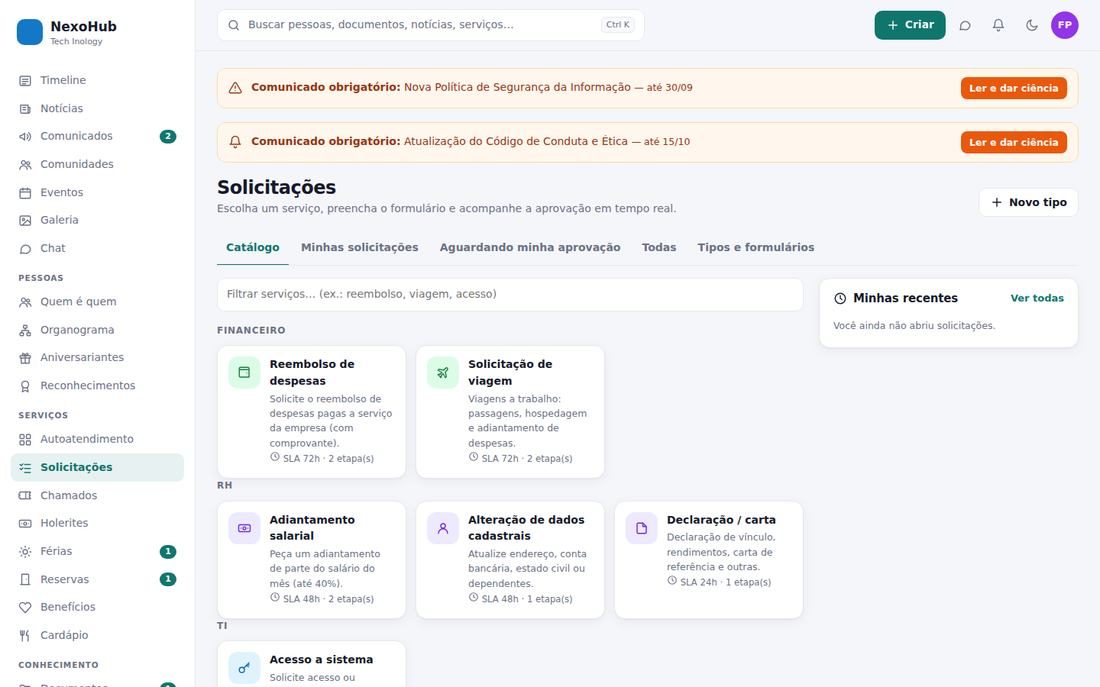This screenshot has height=687, width=1100.
Task: Click the chat bubble icon in header
Action: (965, 25)
